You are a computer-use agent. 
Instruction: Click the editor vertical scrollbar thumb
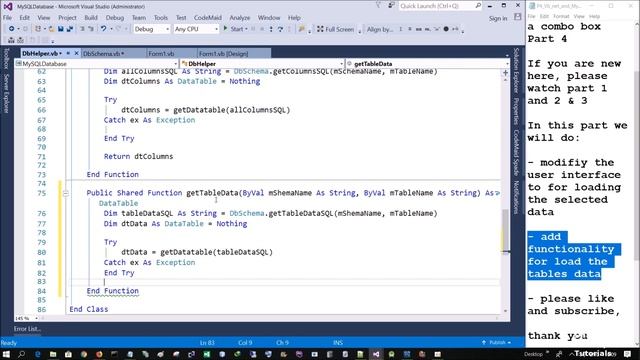click(x=505, y=231)
